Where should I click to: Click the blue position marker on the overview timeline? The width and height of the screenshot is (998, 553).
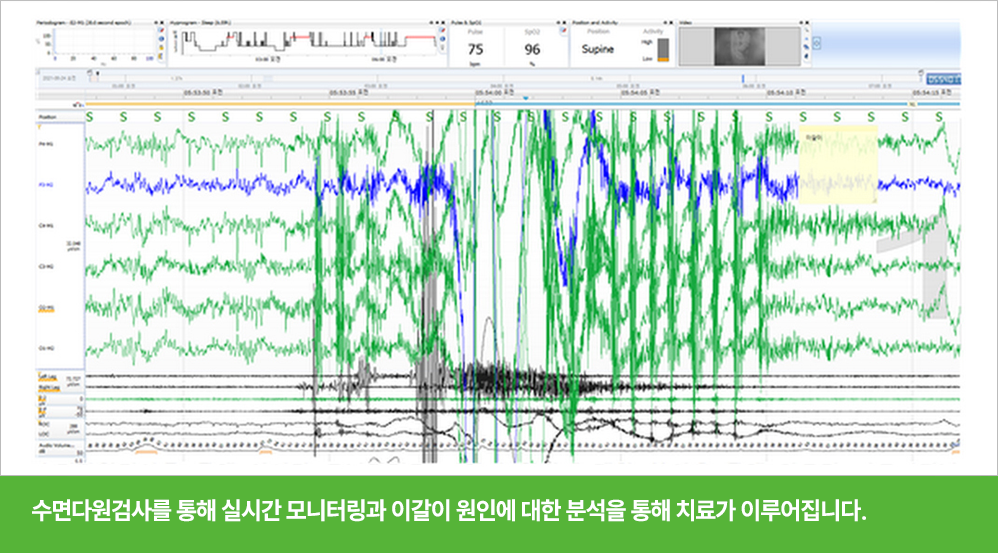742,79
